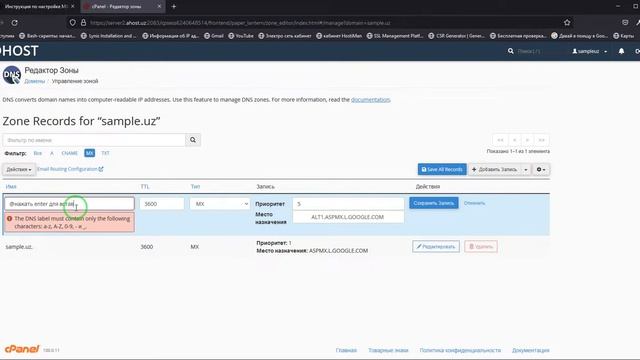This screenshot has width=640, height=360.
Task: Click the lock icon in the address bar
Action: (83, 23)
